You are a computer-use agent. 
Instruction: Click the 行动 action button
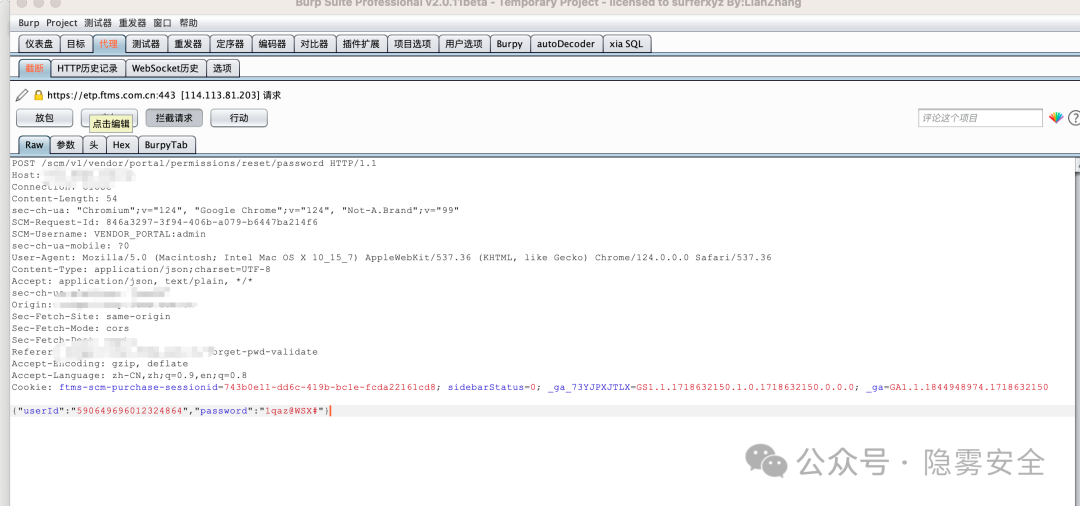click(239, 118)
